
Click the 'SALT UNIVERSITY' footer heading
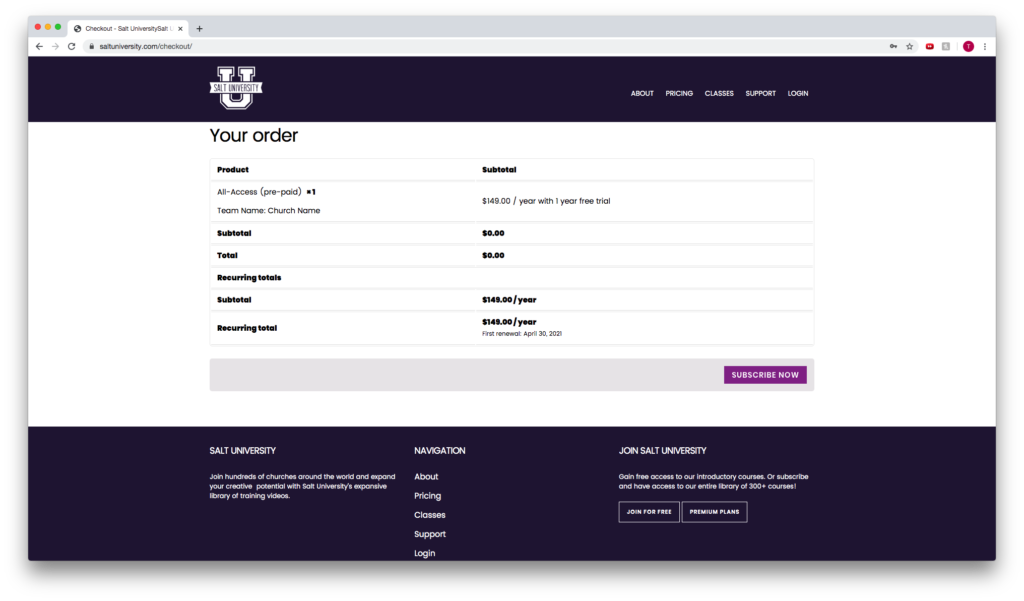click(x=242, y=451)
